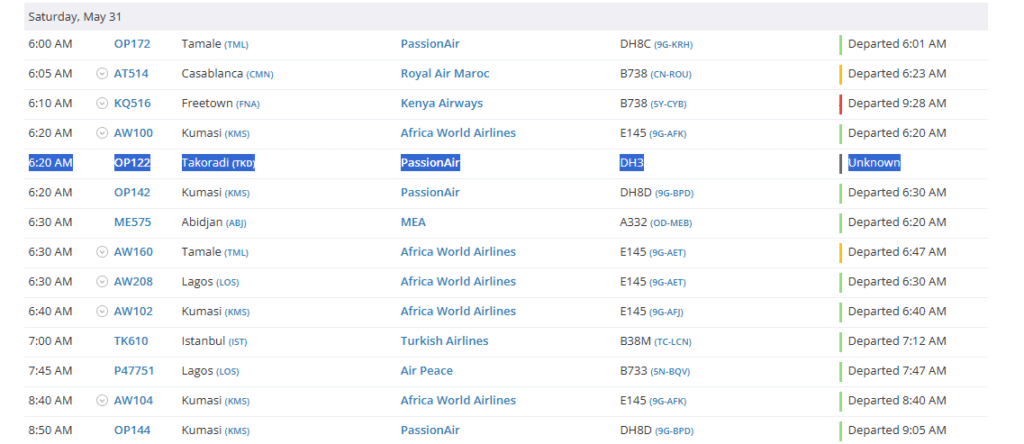Expand the dropdown arrow next to AW160
This screenshot has width=1024, height=444.
102,252
